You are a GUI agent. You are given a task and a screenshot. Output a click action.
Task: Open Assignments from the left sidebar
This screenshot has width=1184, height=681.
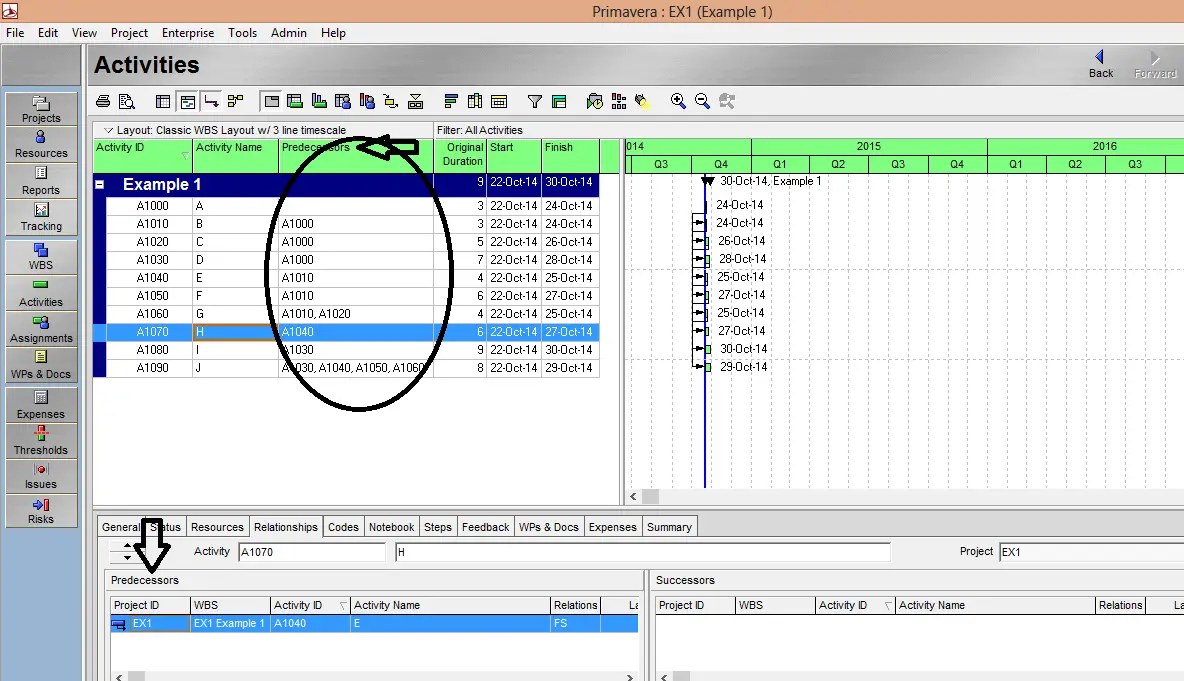pyautogui.click(x=42, y=329)
